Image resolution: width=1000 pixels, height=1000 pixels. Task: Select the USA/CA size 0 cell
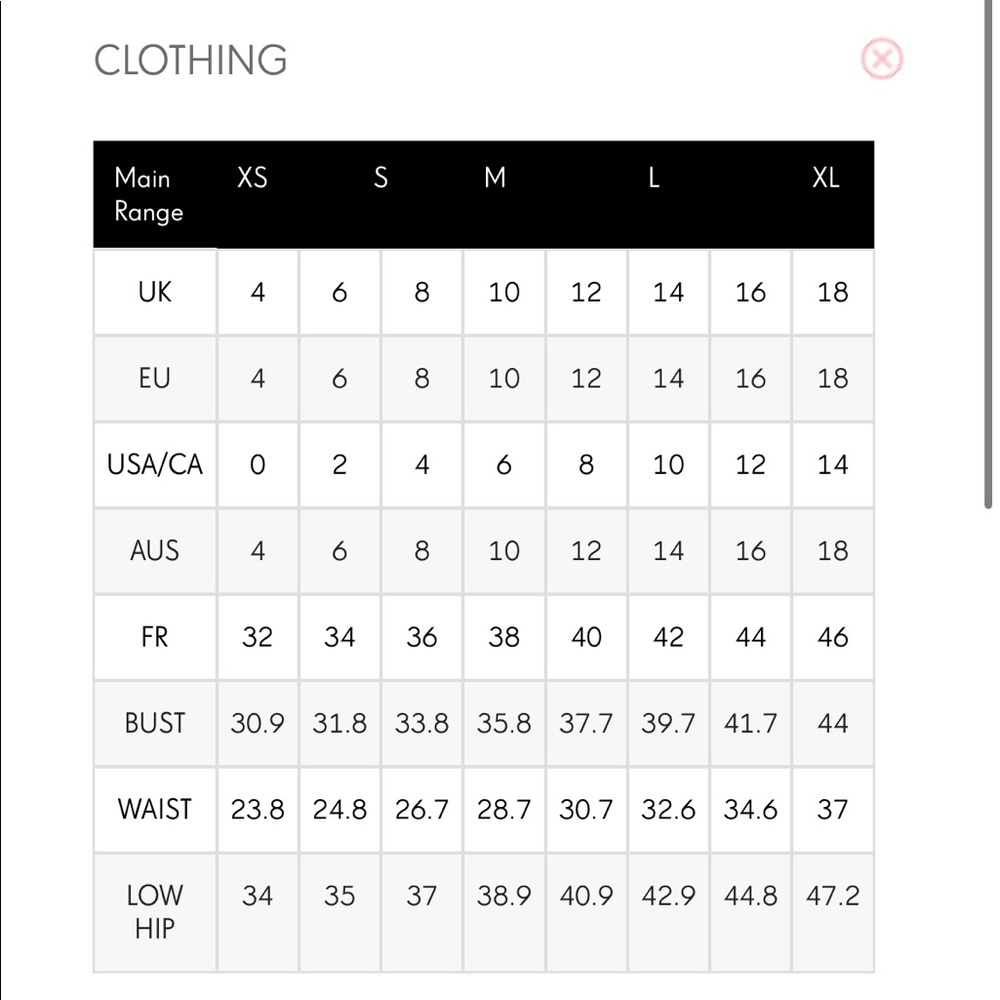click(258, 464)
